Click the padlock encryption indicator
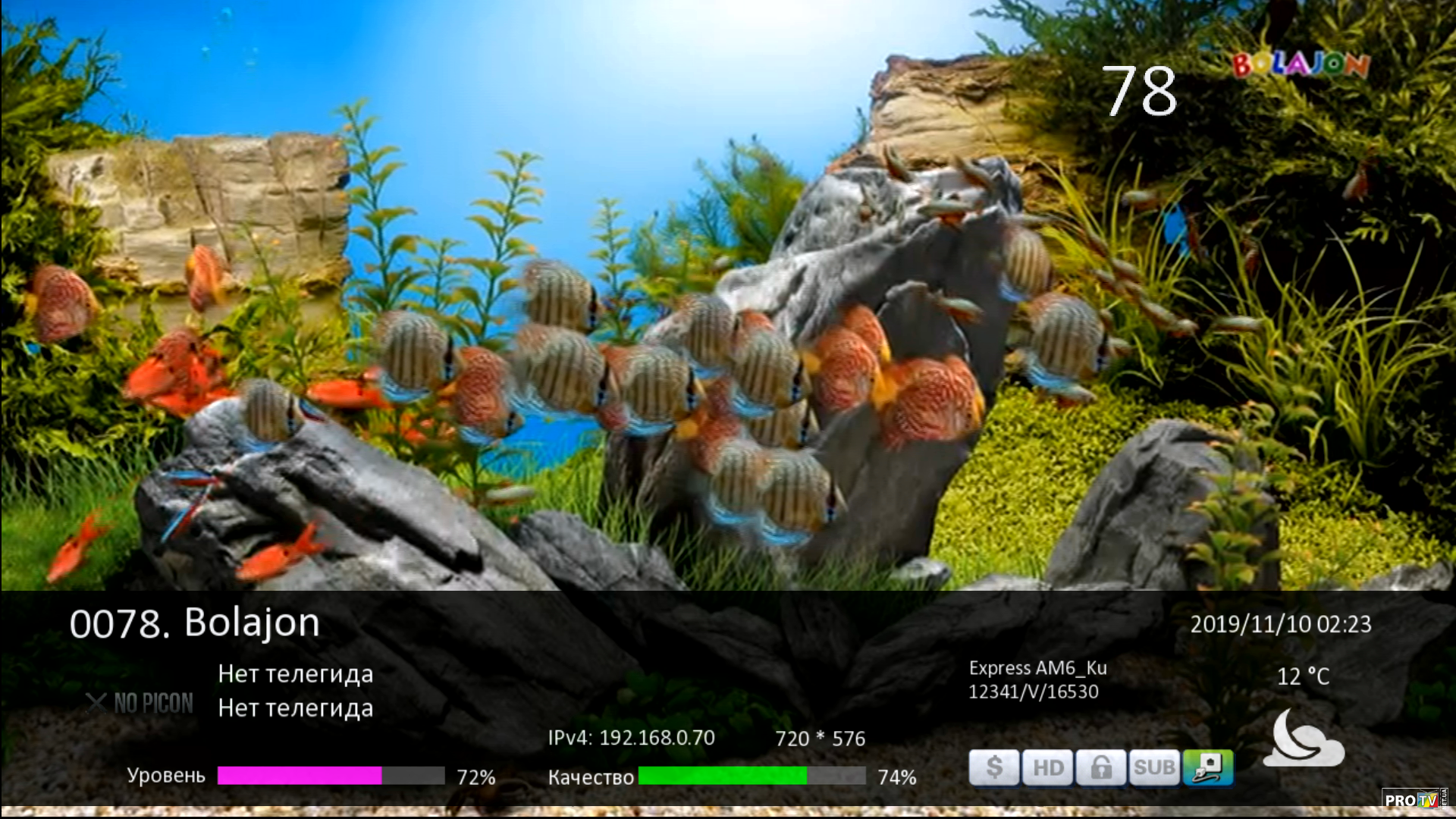The image size is (1456, 819). (x=1100, y=767)
